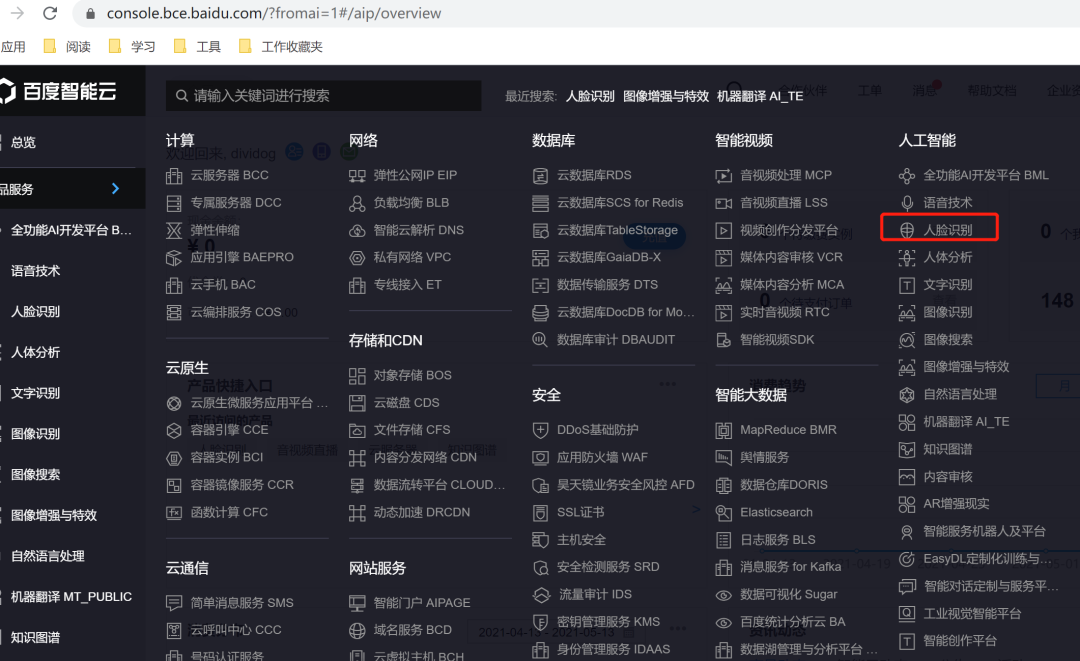
Task: Click the 数据库审计 DBAUDIT icon
Action: coord(540,340)
